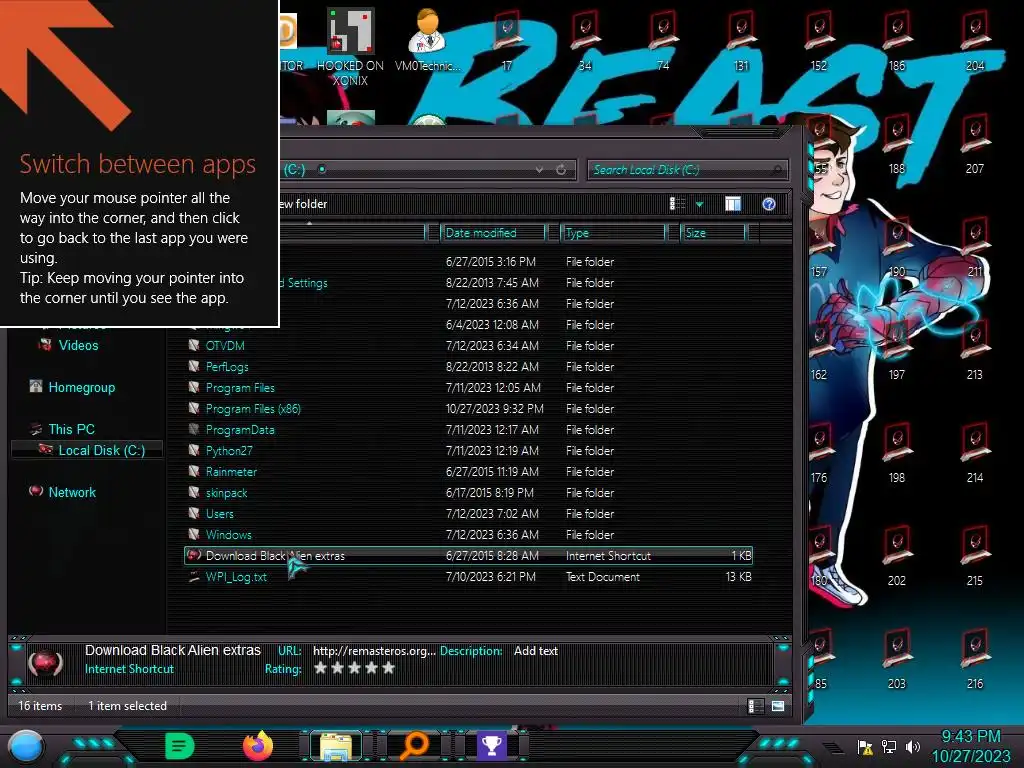The height and width of the screenshot is (768, 1024).
Task: Switch to large icons view via status bar
Action: click(x=778, y=706)
